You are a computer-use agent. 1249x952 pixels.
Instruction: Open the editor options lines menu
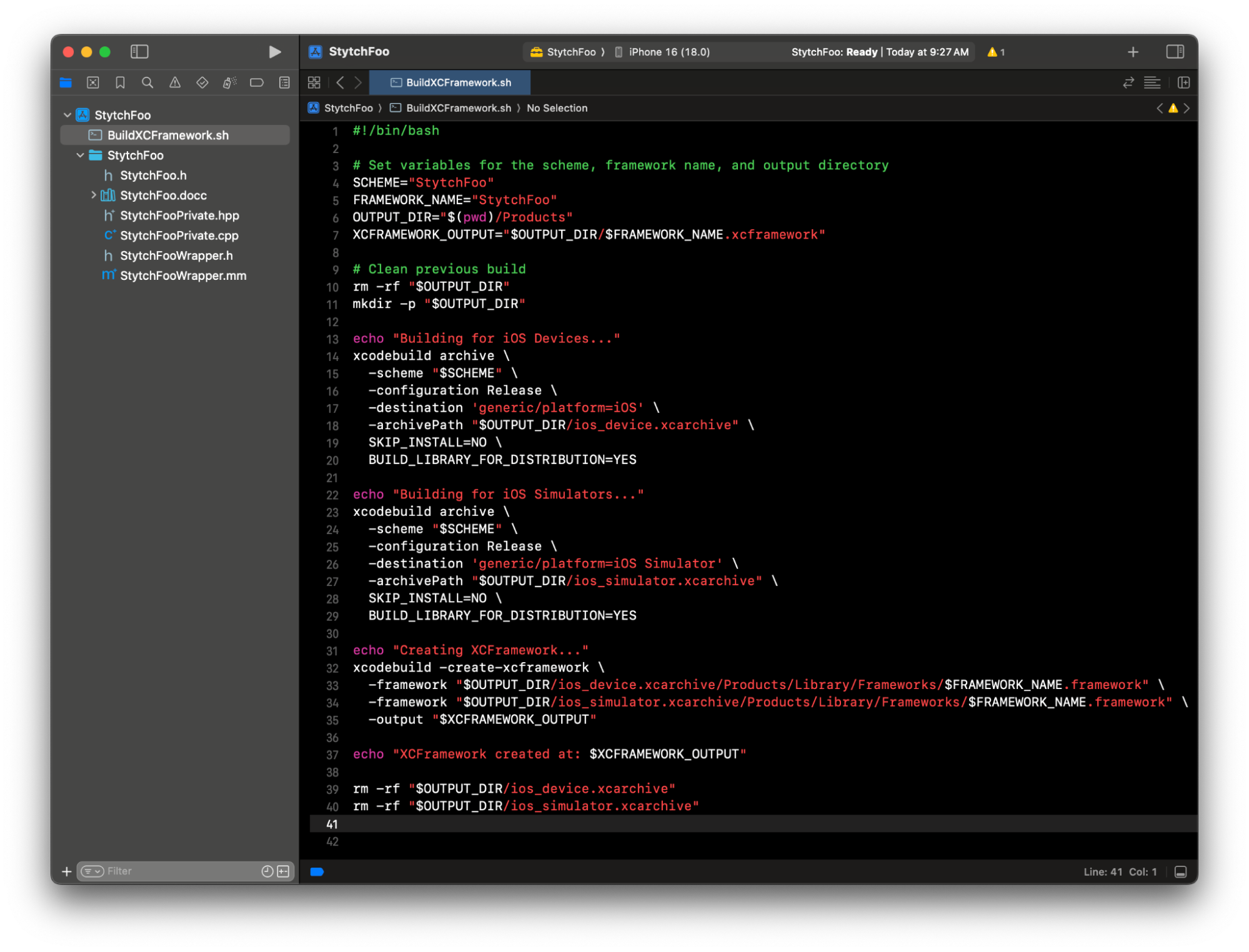click(1152, 82)
